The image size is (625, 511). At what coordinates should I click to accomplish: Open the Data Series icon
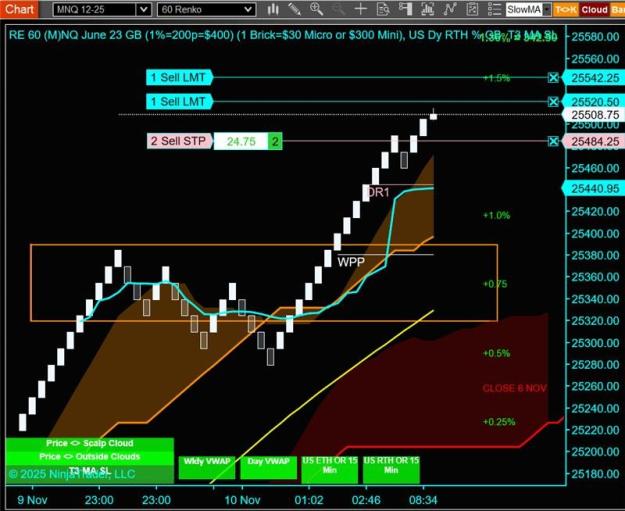(x=427, y=9)
